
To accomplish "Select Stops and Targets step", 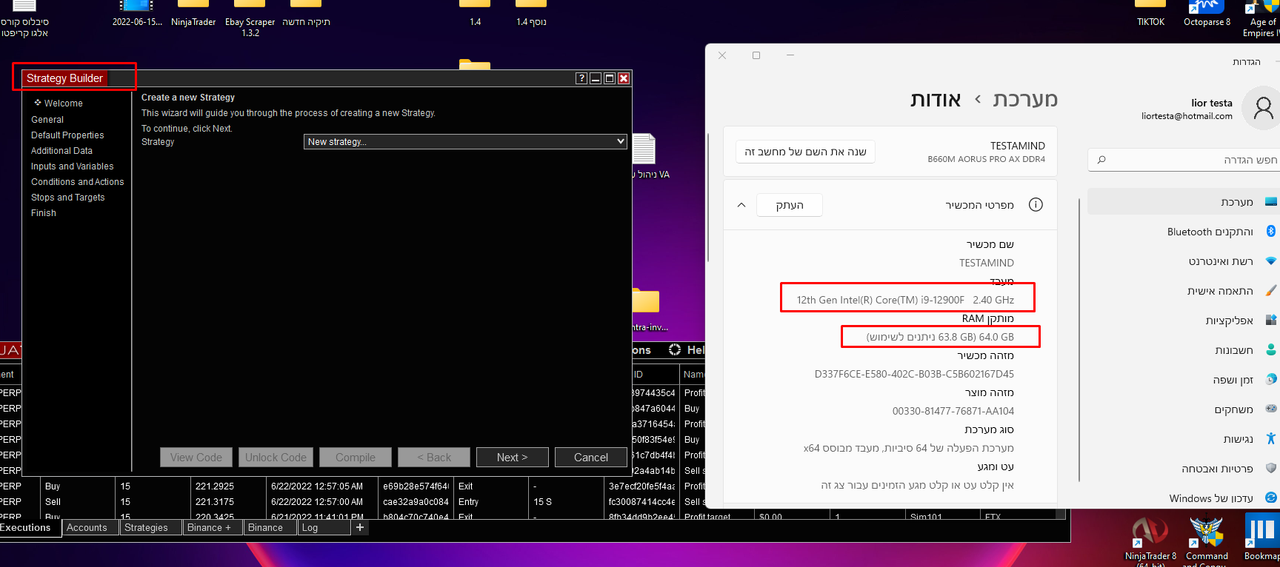I will click(x=67, y=197).
